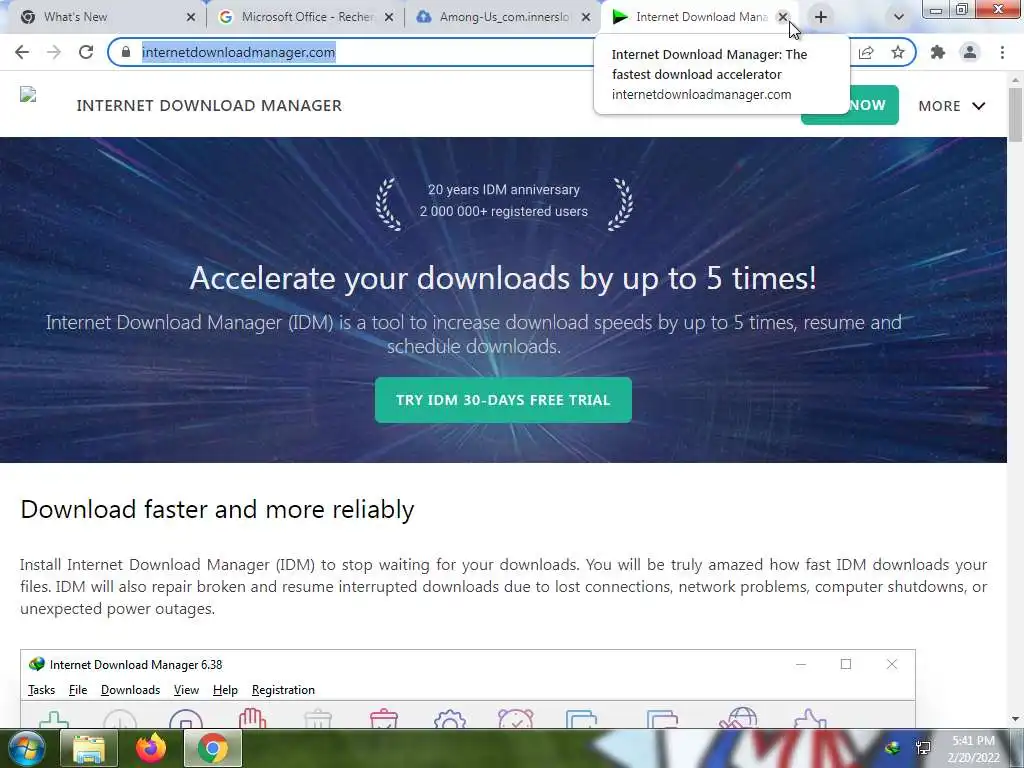
Task: Open File Explorer from taskbar
Action: tap(89, 748)
